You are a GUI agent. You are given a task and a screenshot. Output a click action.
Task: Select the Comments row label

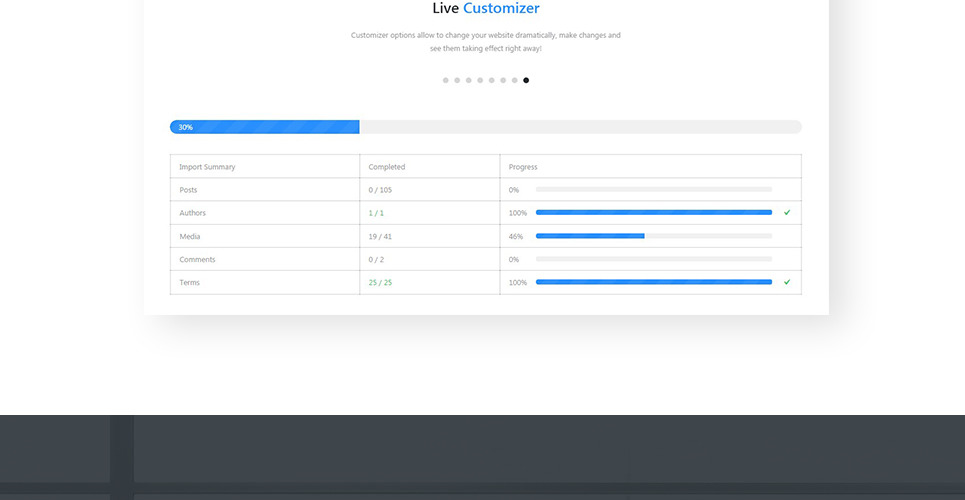coord(197,259)
